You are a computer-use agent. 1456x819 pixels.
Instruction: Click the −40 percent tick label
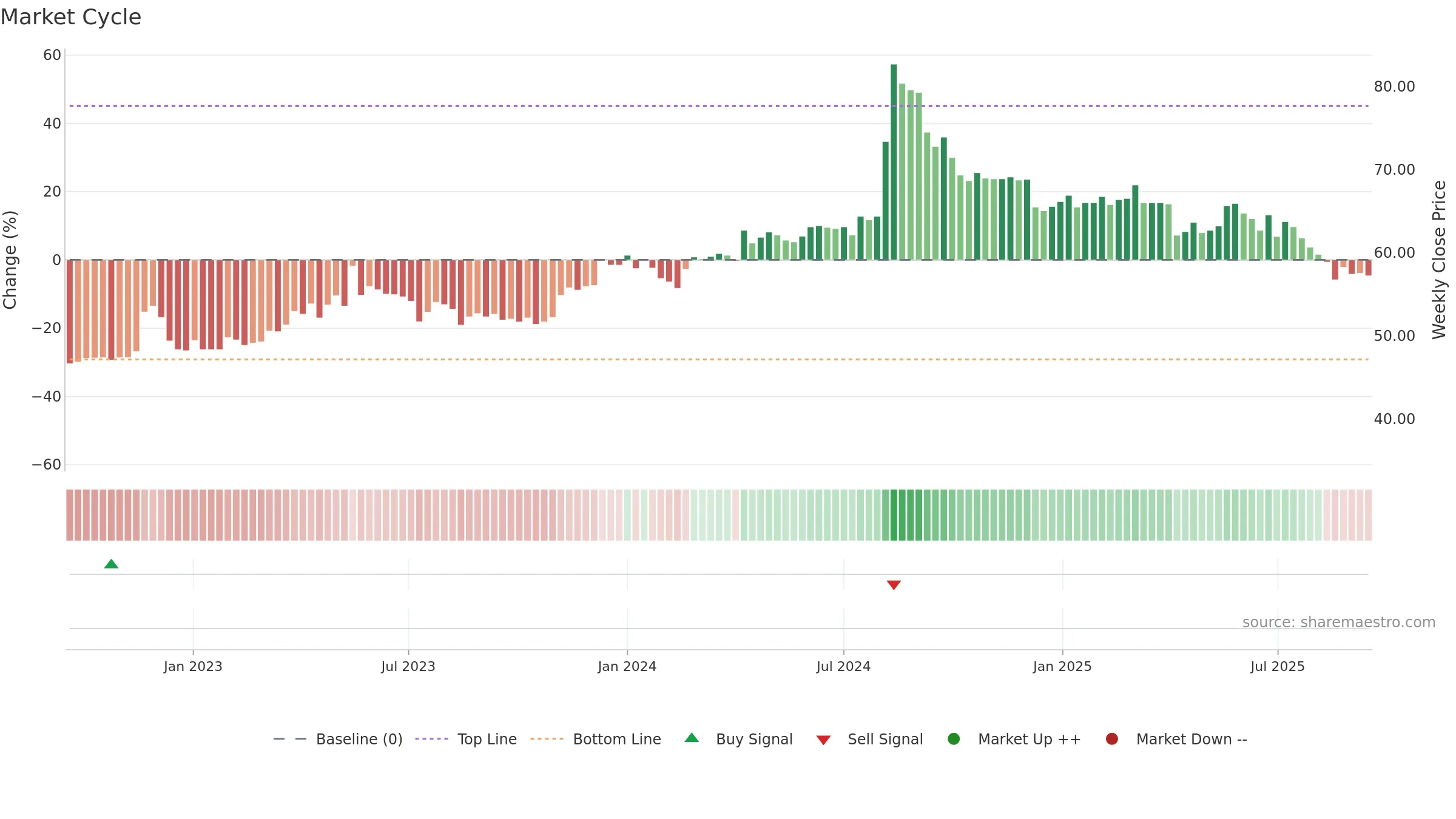point(47,397)
